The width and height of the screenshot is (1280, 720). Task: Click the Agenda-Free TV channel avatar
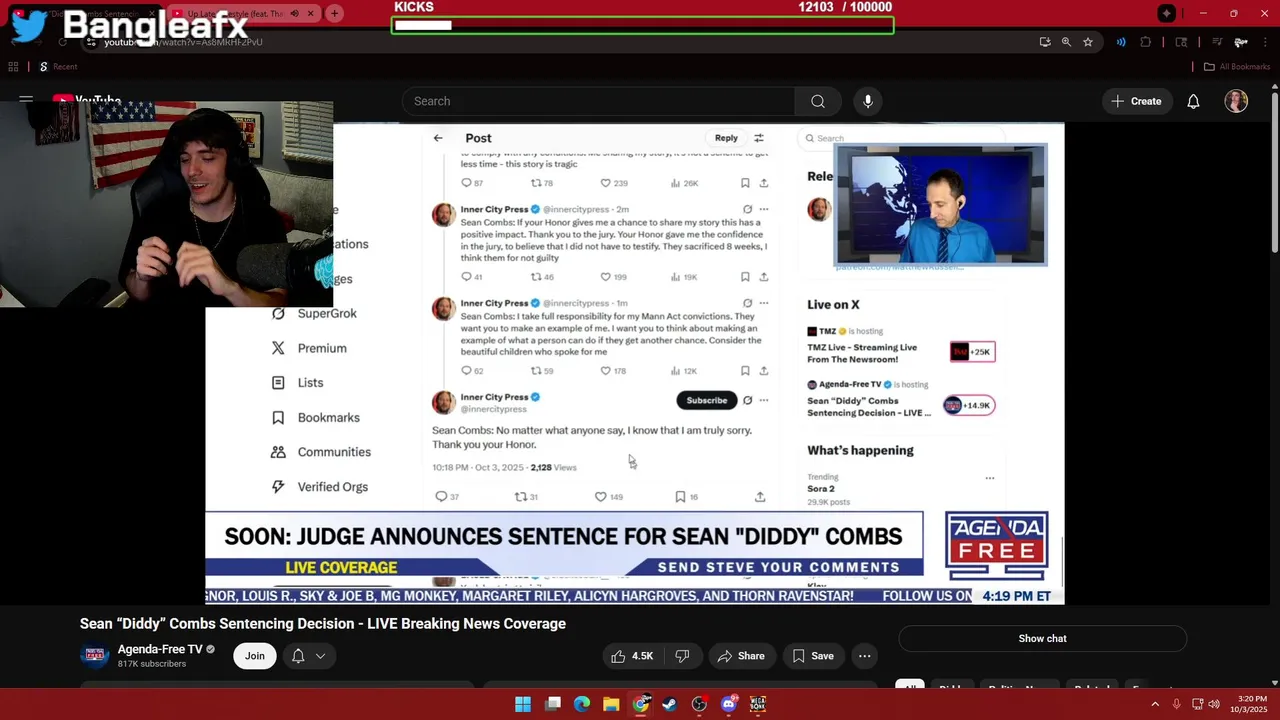pos(95,655)
